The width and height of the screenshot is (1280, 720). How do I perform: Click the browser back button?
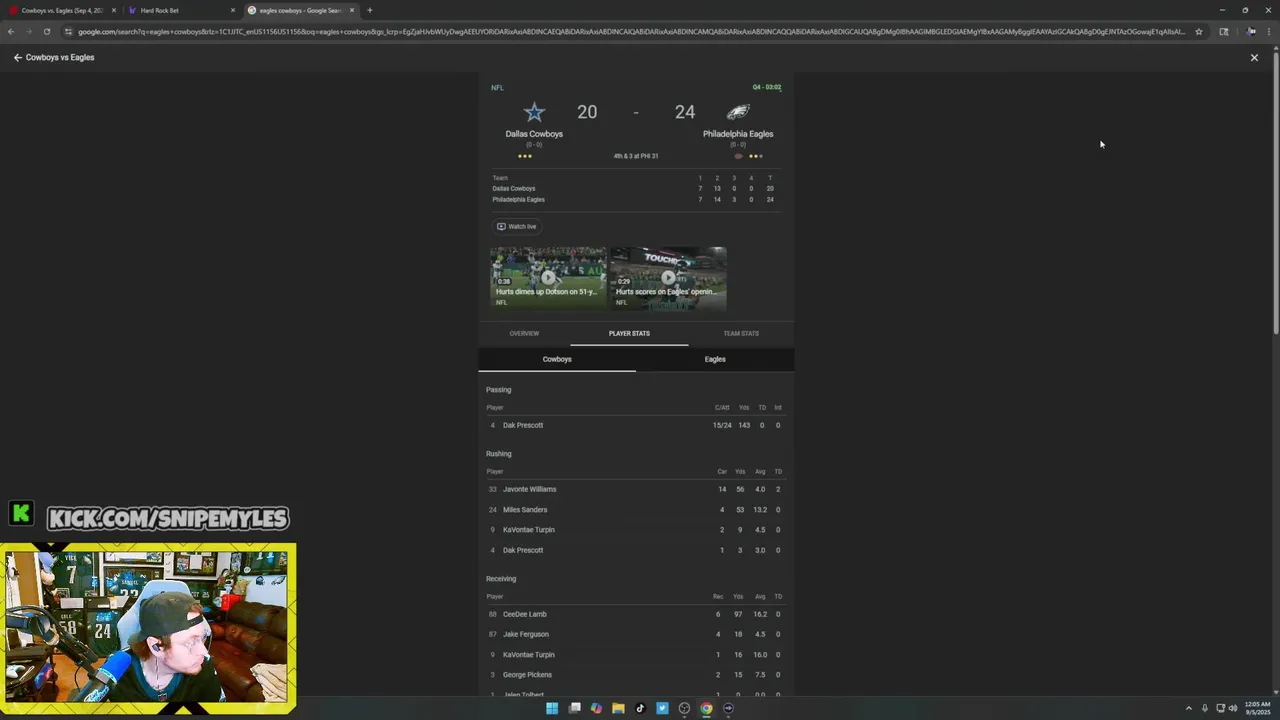tap(11, 31)
